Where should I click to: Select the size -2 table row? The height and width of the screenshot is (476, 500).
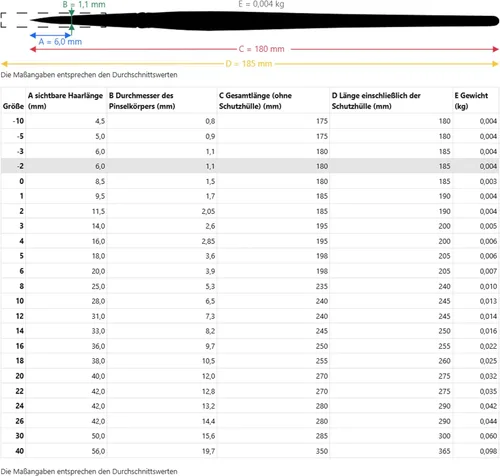(250, 166)
